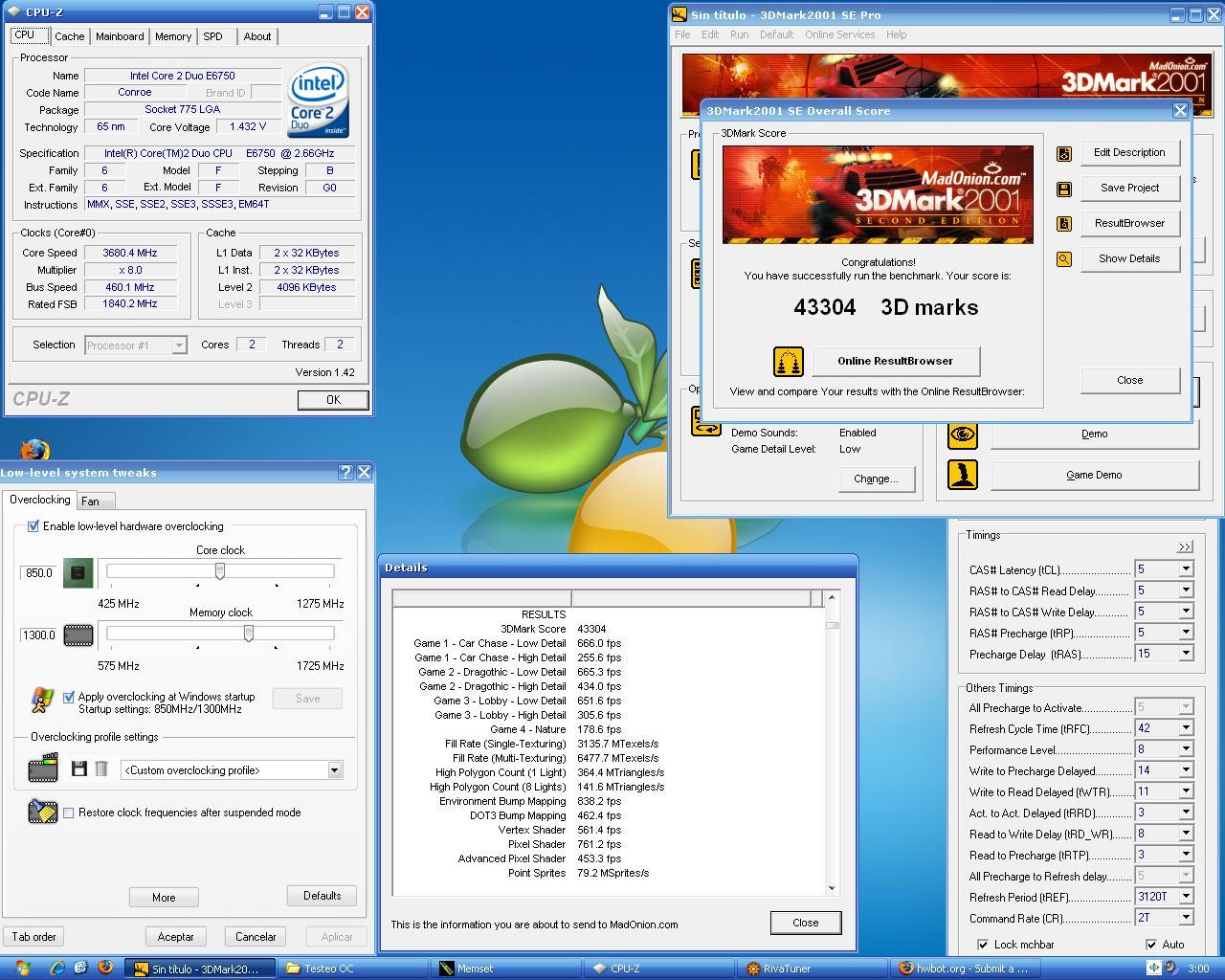The image size is (1225, 980).
Task: Open RAS# Precharge (tRP) dropdown
Action: click(x=1186, y=632)
